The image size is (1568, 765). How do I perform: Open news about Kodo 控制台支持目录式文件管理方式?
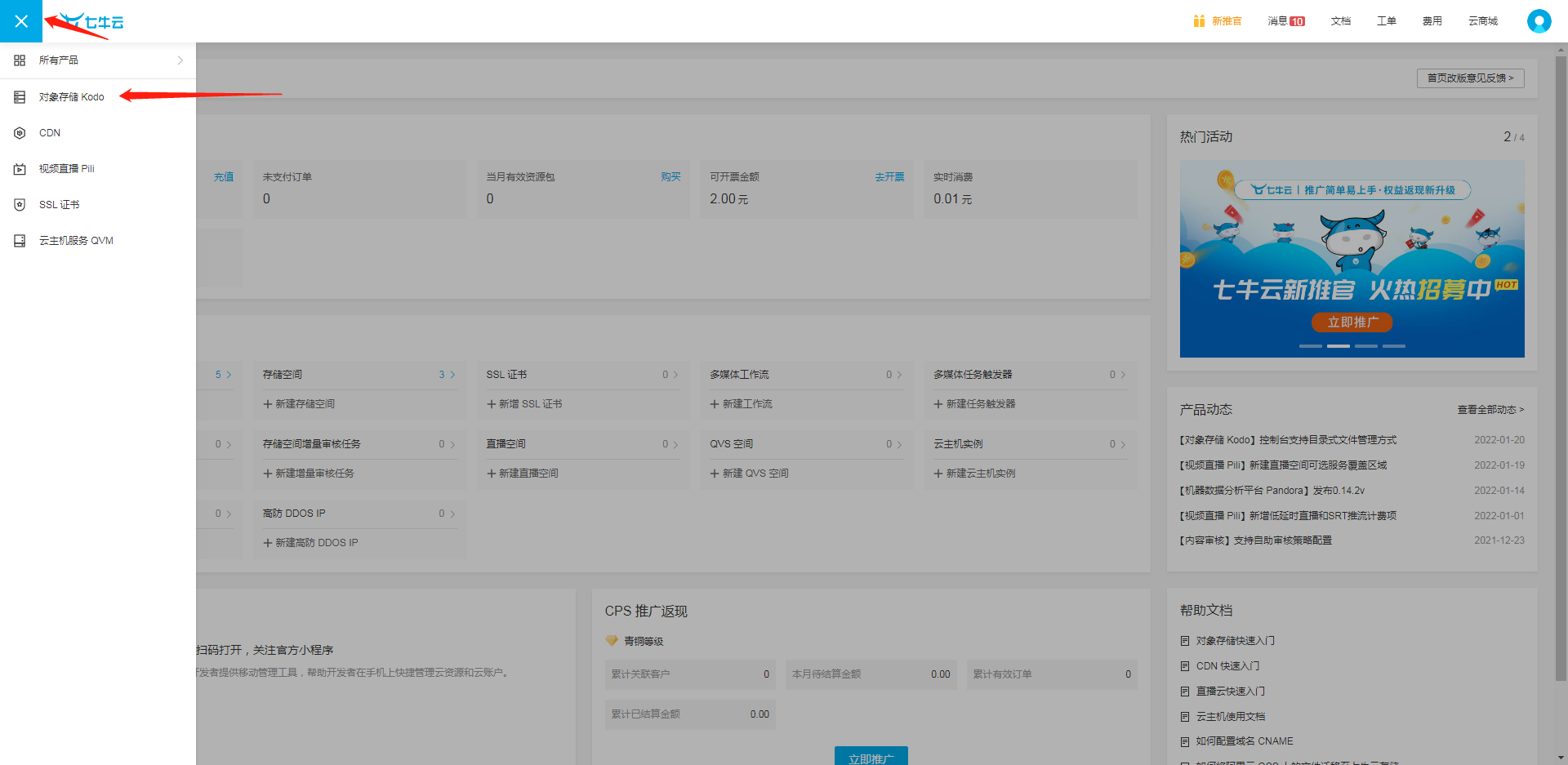(x=1289, y=440)
